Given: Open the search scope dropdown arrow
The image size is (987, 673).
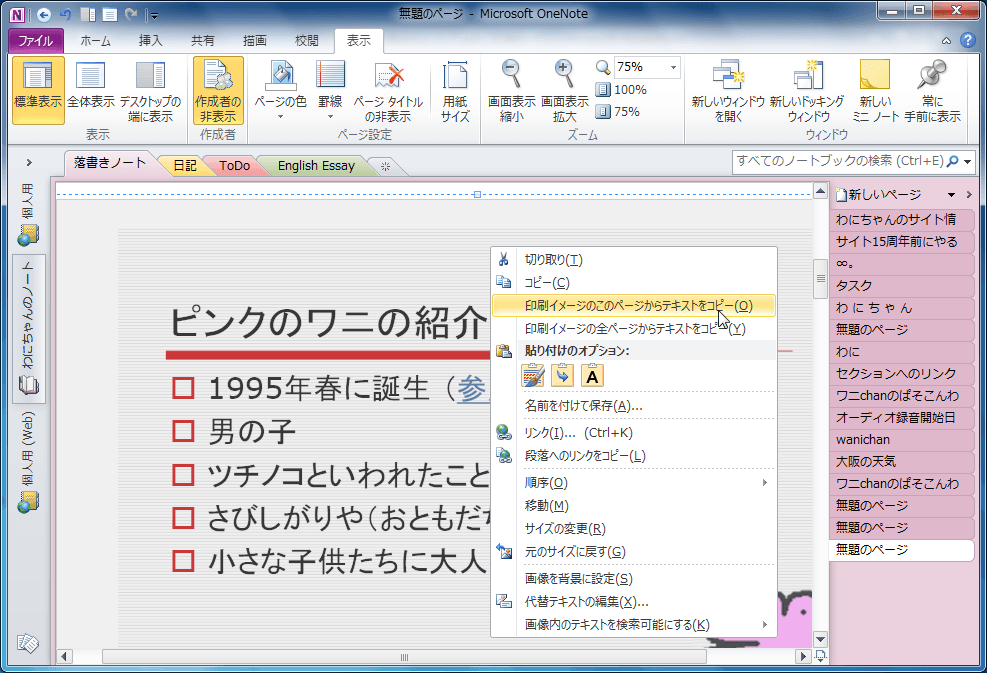Looking at the screenshot, I should [x=967, y=162].
